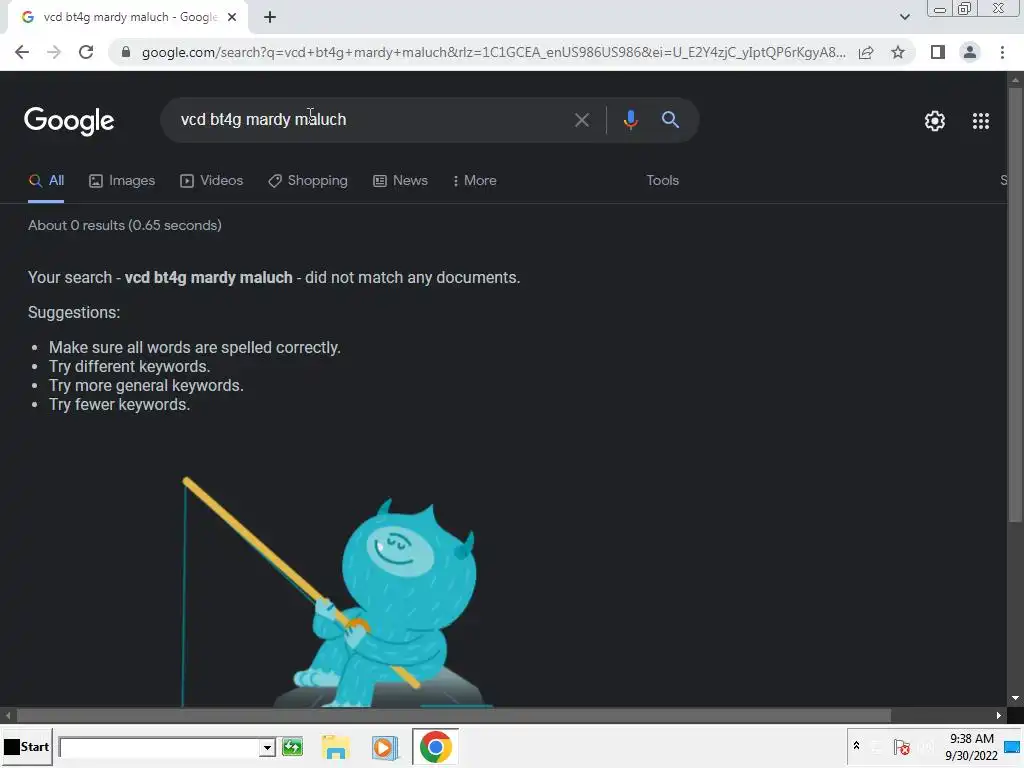
Task: Click the horizontal scrollbar left arrow
Action: pos(8,716)
